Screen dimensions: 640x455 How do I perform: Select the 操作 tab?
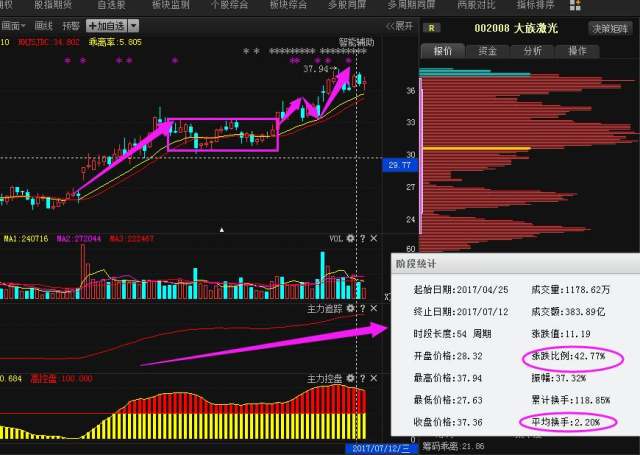click(577, 51)
